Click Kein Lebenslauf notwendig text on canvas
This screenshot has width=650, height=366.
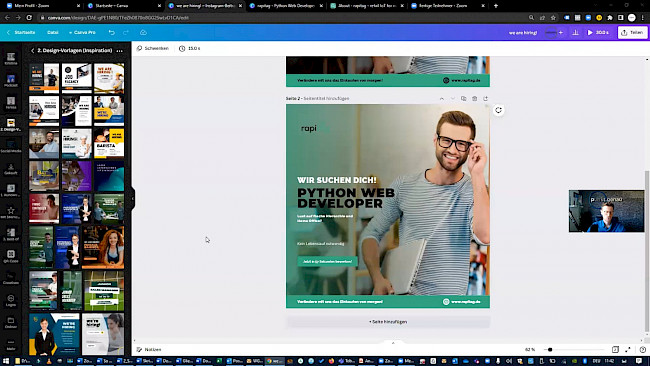pos(320,244)
